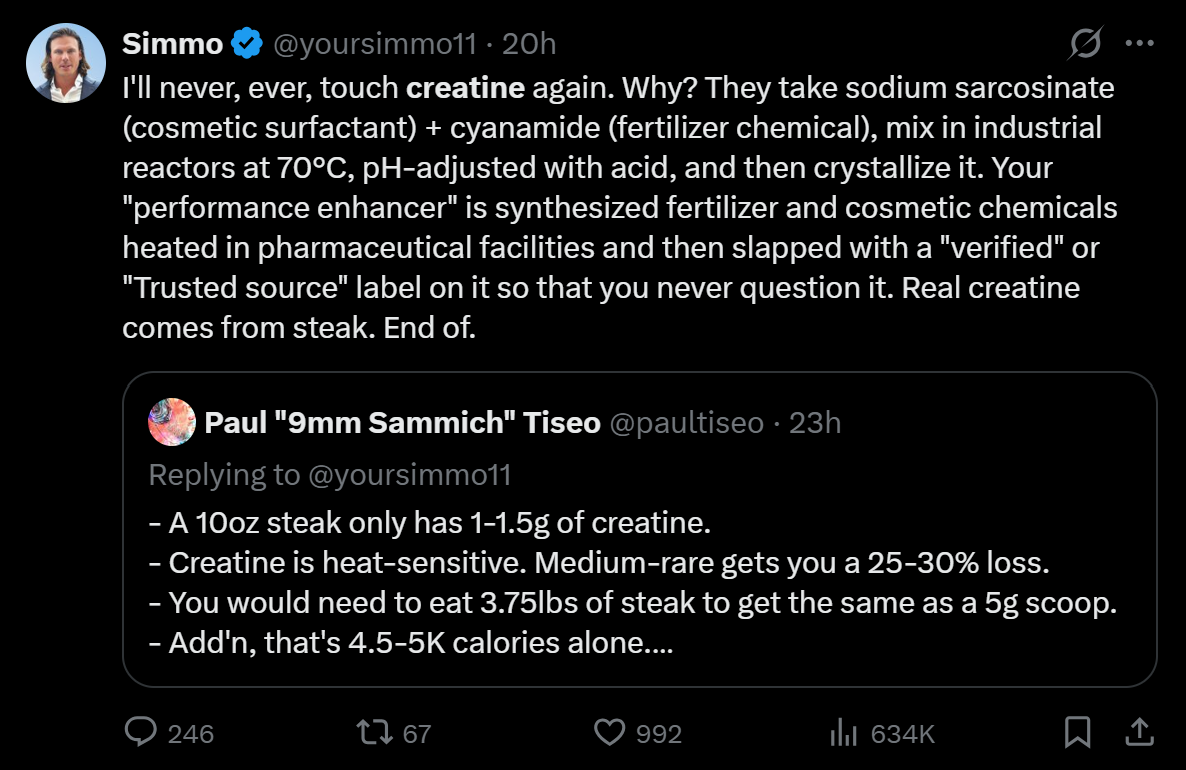
Task: Click the Simmo display name
Action: click(x=172, y=44)
